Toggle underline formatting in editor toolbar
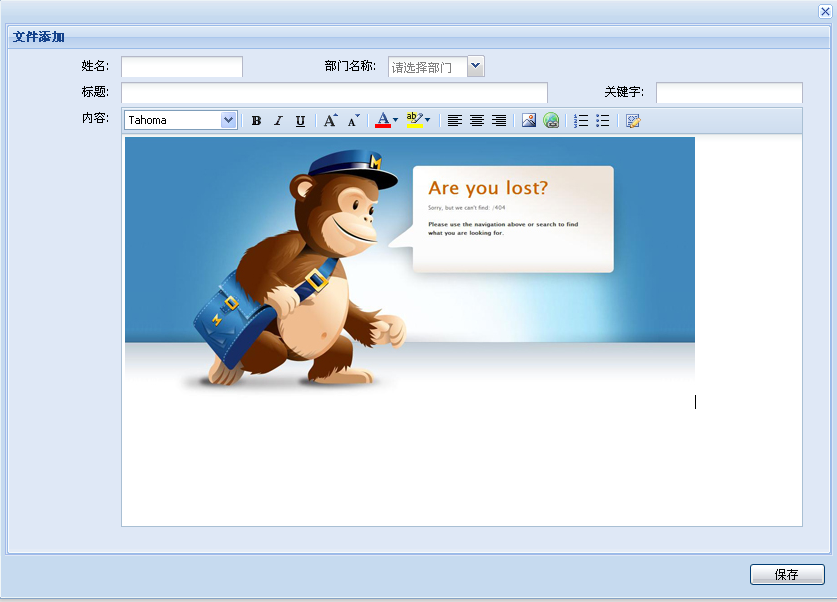 [301, 121]
